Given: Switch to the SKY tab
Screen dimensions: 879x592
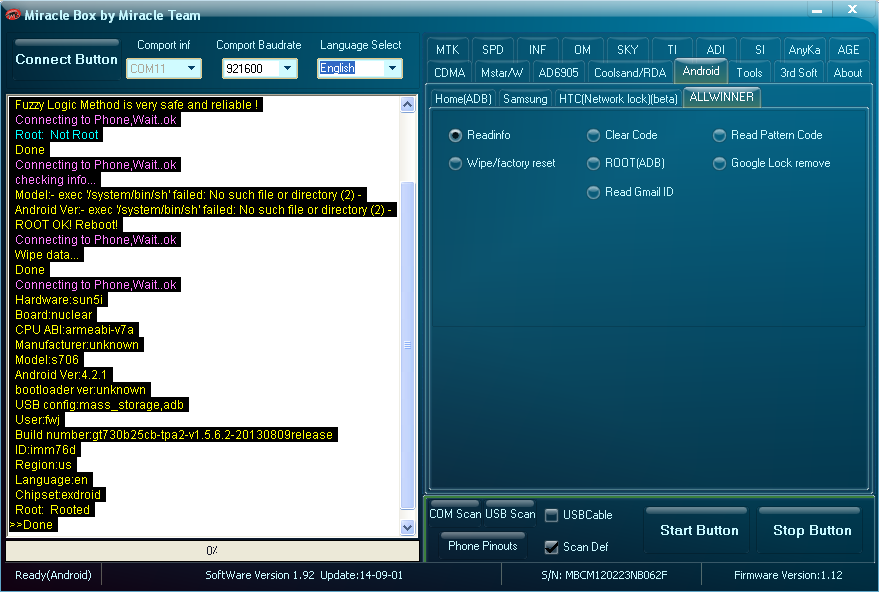Looking at the screenshot, I should coord(627,50).
